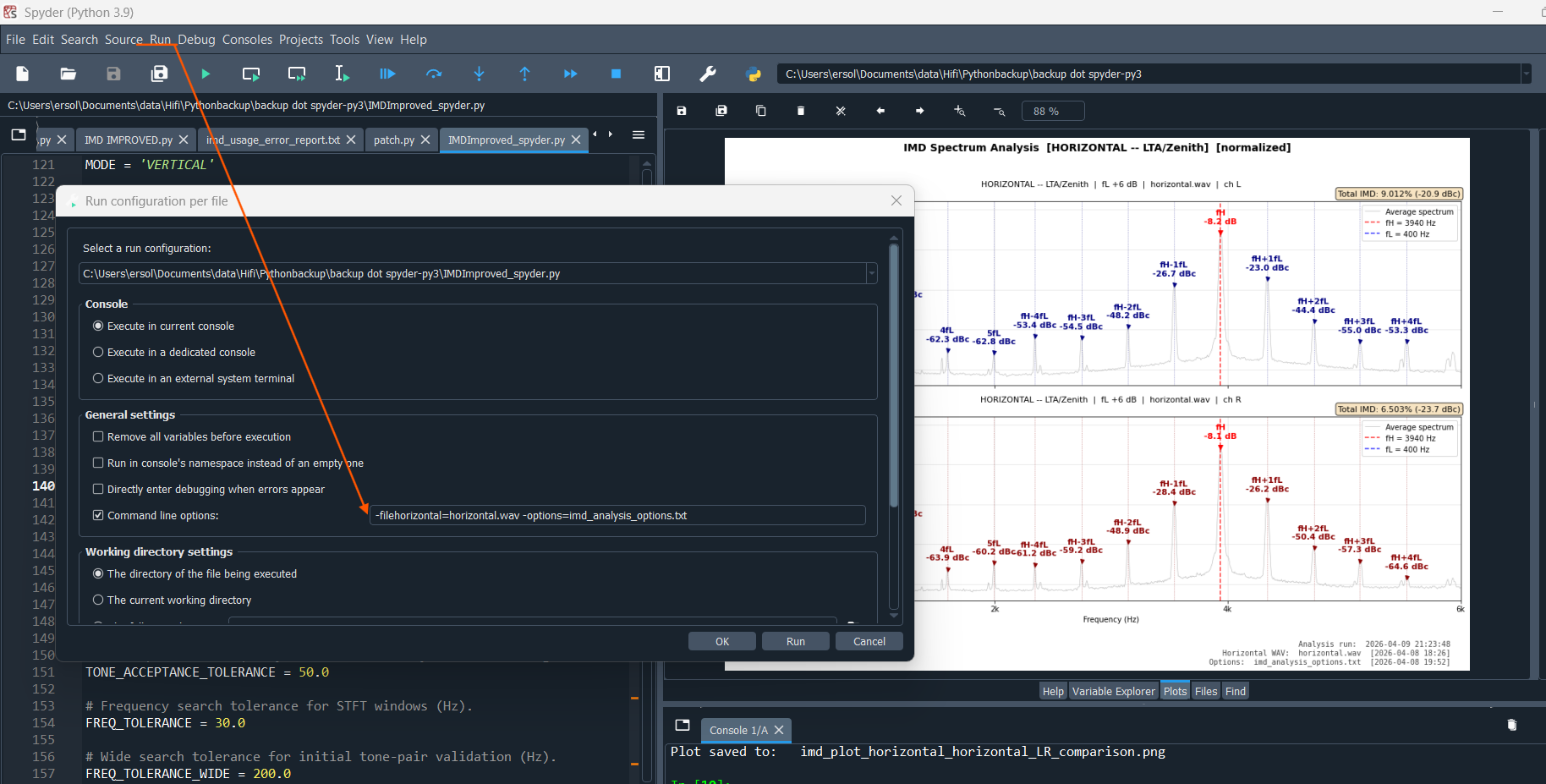Switch to the Variable Explorer tab
This screenshot has height=784, width=1546.
click(1113, 692)
